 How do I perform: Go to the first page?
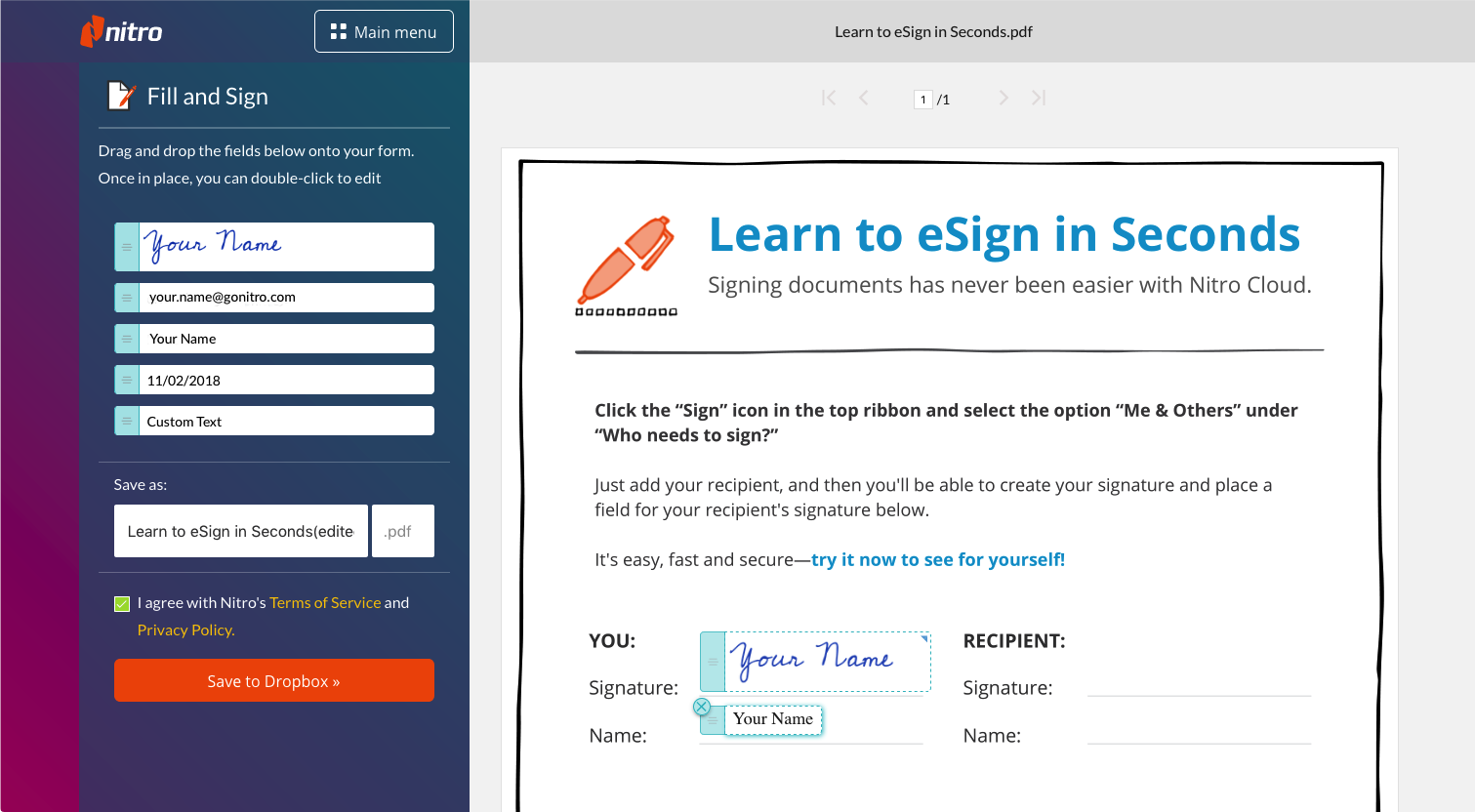tap(829, 98)
